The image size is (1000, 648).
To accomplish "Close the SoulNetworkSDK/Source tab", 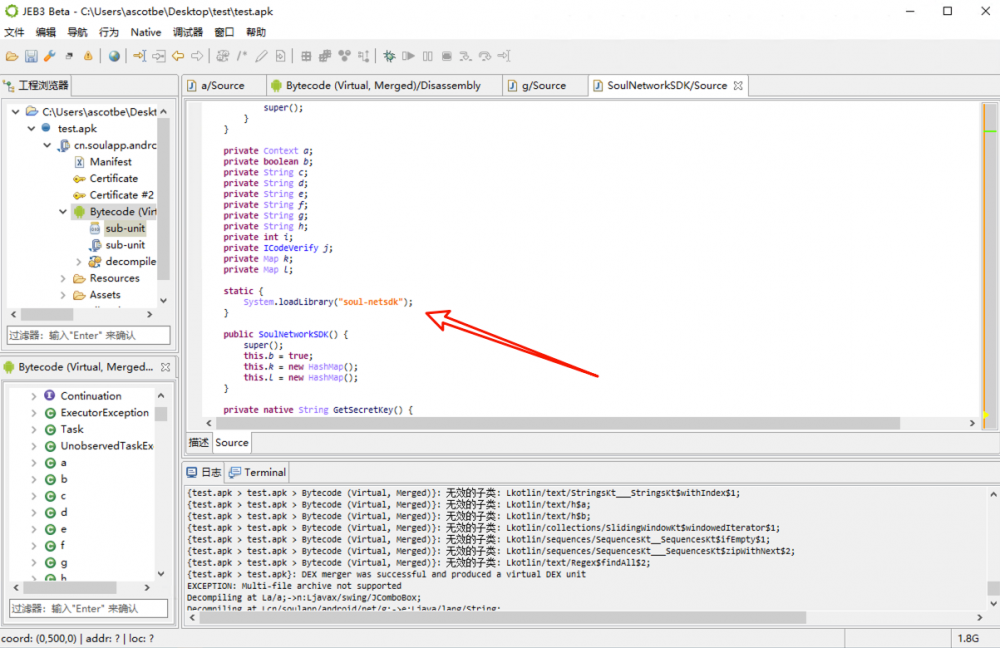I will [x=738, y=86].
